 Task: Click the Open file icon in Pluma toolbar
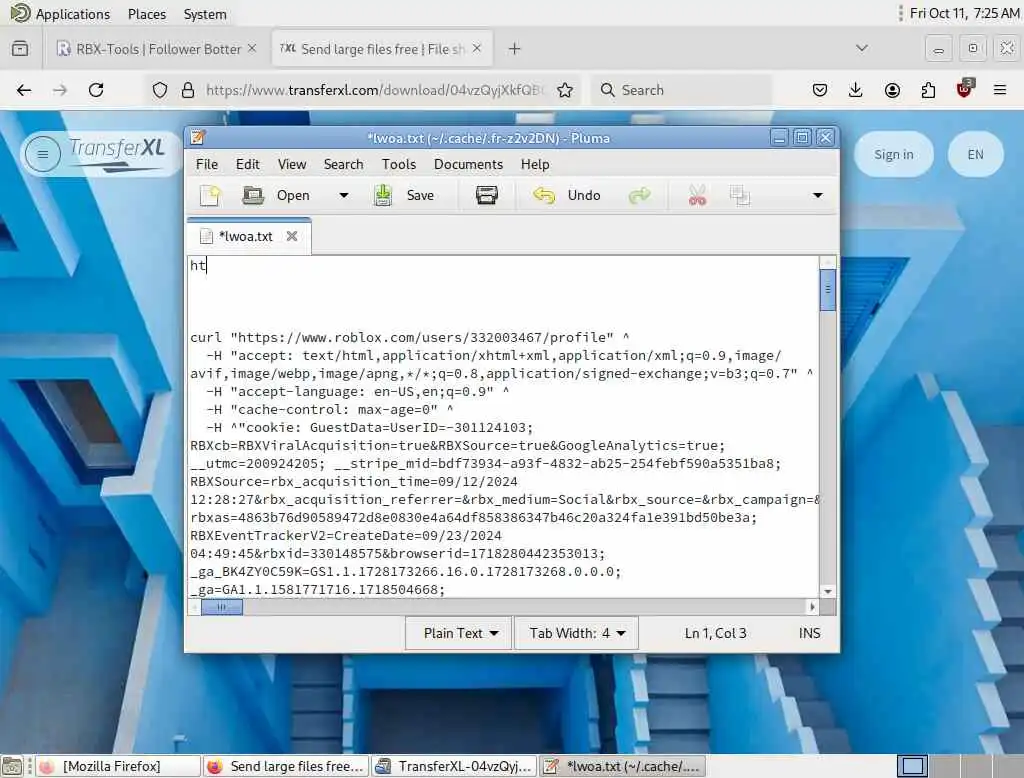(253, 195)
